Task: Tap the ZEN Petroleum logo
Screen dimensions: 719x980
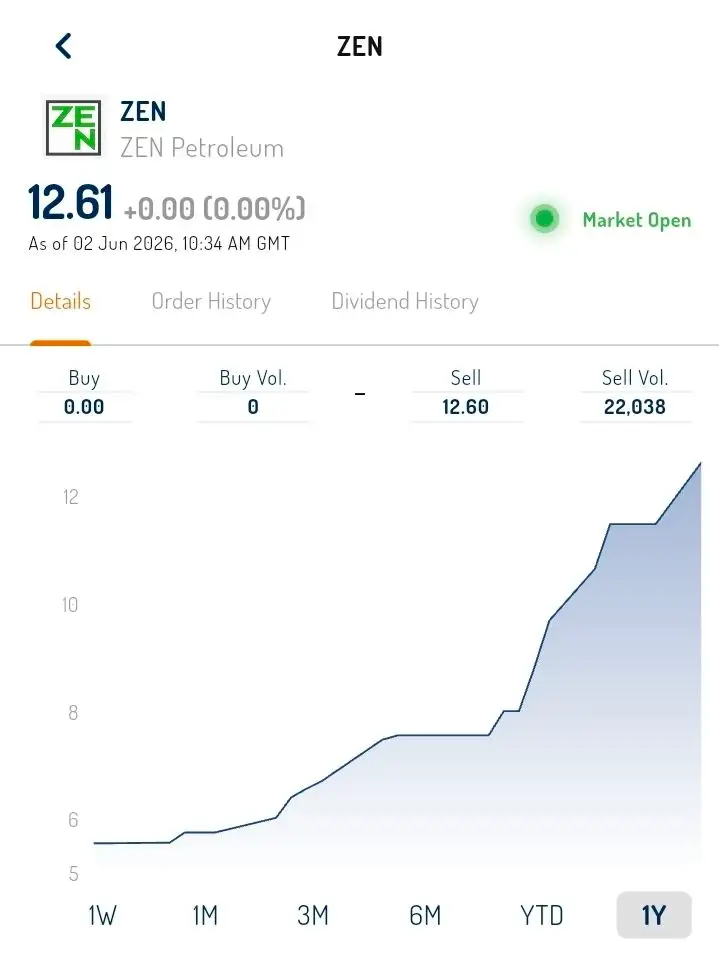Action: tap(74, 128)
